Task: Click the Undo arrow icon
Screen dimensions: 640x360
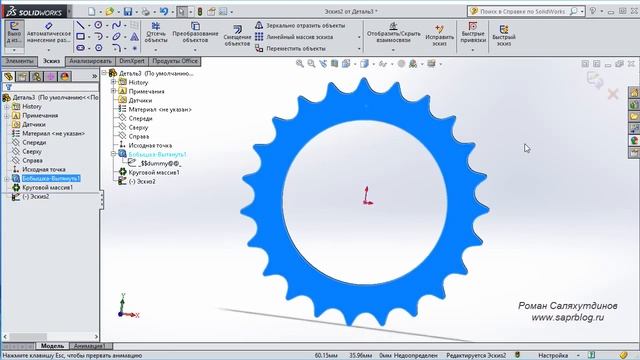Action: click(x=164, y=11)
